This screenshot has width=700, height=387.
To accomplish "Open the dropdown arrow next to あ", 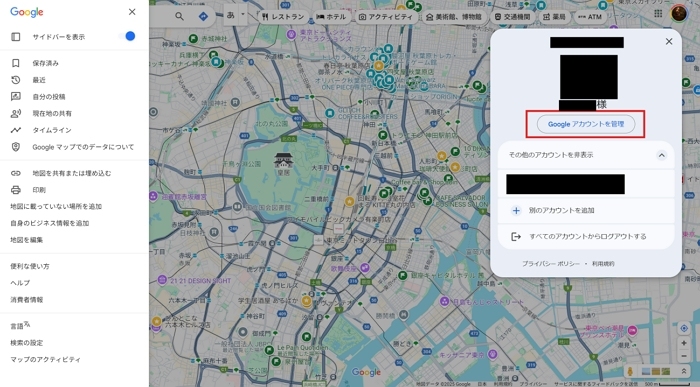I will coord(243,15).
